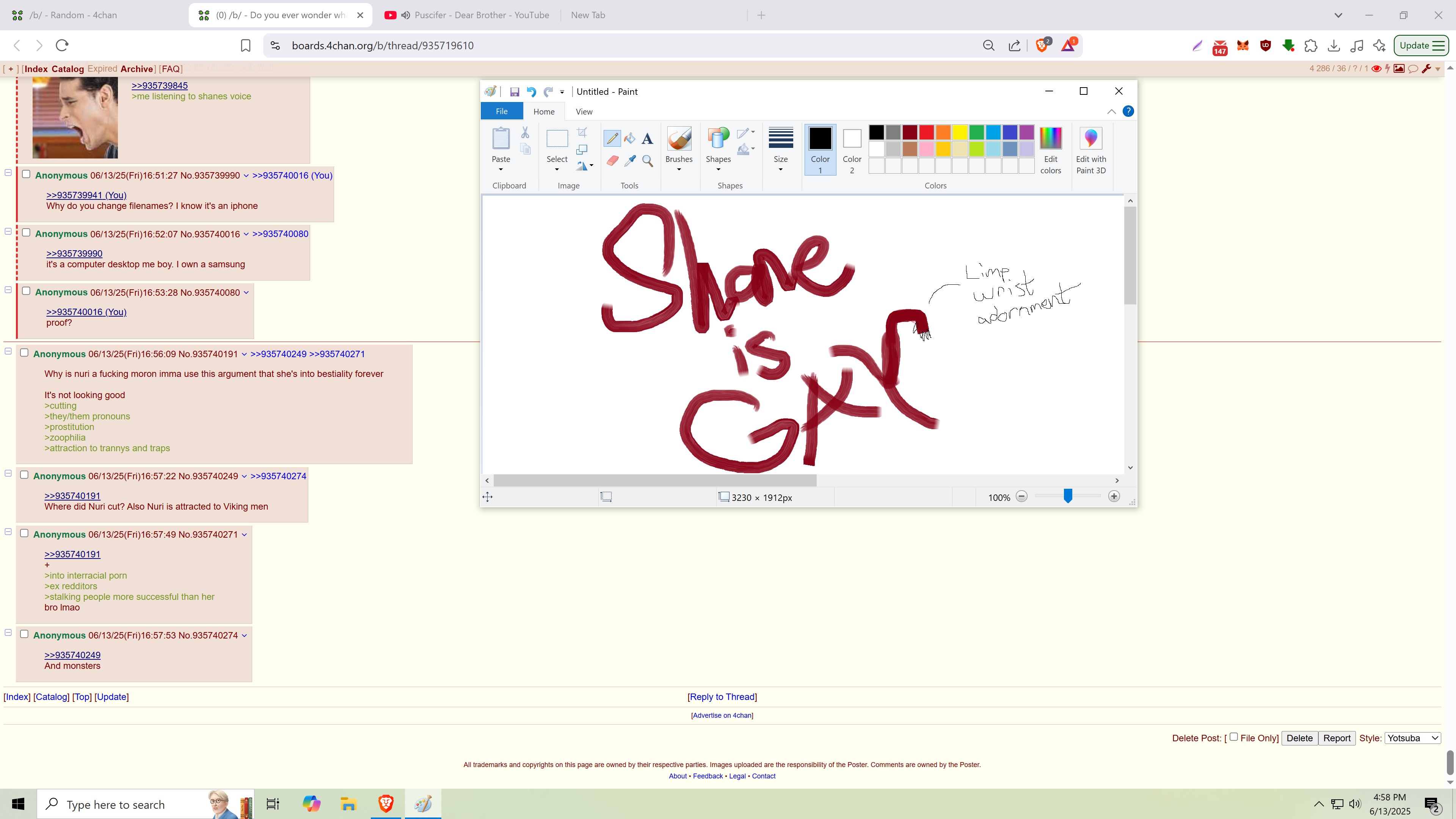Click Paint zoom out minus button
The height and width of the screenshot is (819, 1456).
click(x=1021, y=496)
